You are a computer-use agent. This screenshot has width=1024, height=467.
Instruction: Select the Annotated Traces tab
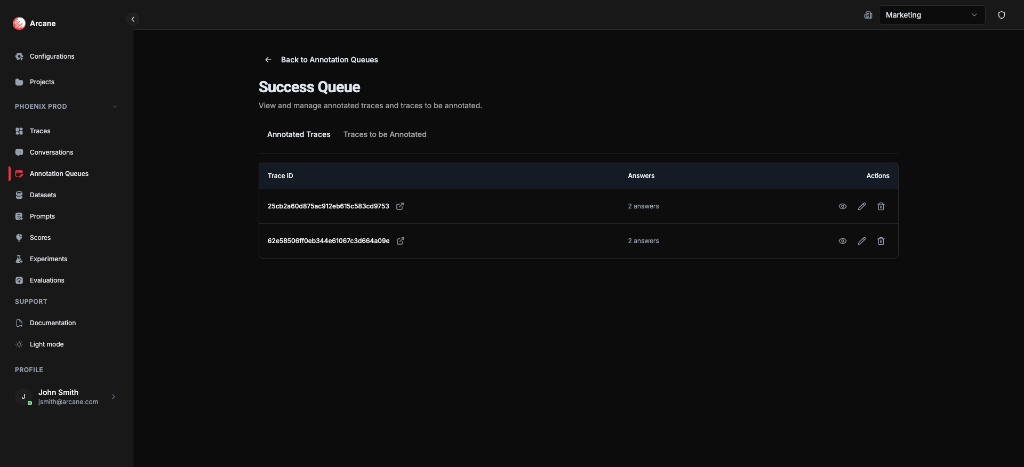tap(298, 134)
